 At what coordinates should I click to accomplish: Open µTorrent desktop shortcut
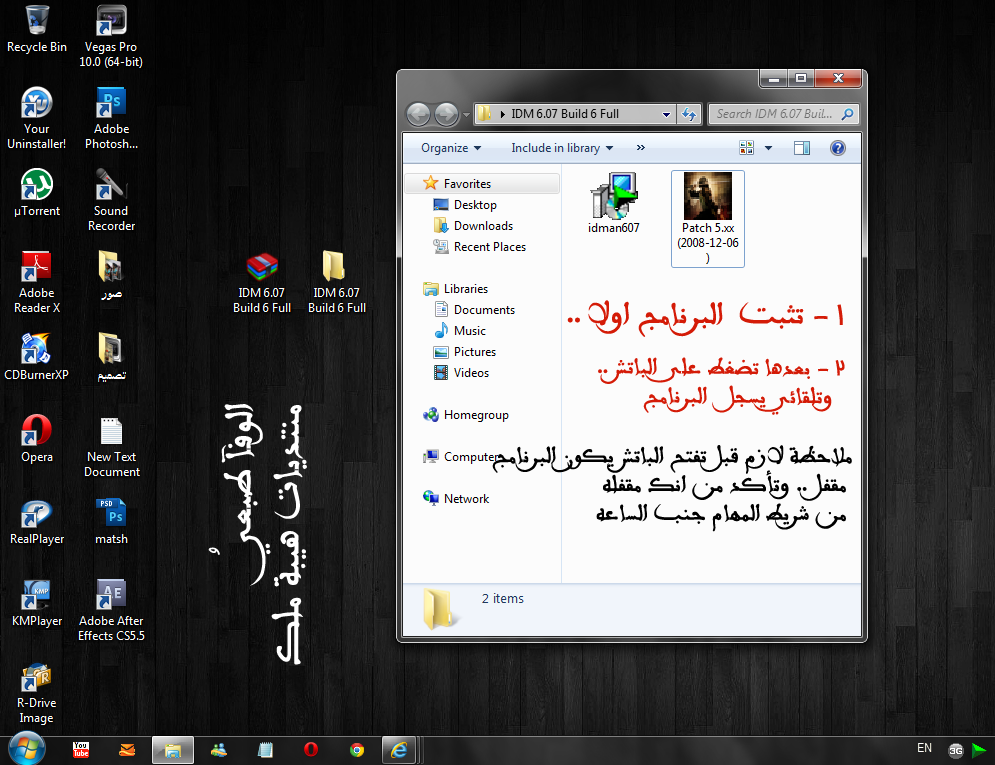[x=37, y=192]
